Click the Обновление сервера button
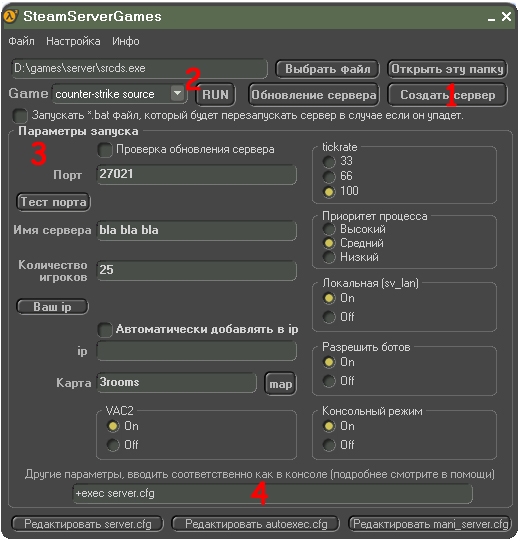520x541 pixels. (x=314, y=95)
